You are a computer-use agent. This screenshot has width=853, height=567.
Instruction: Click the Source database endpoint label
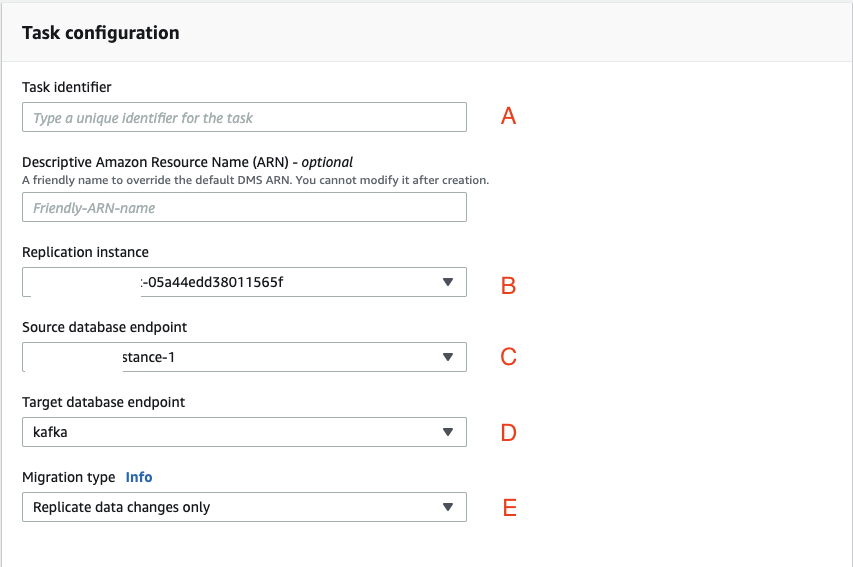(104, 327)
